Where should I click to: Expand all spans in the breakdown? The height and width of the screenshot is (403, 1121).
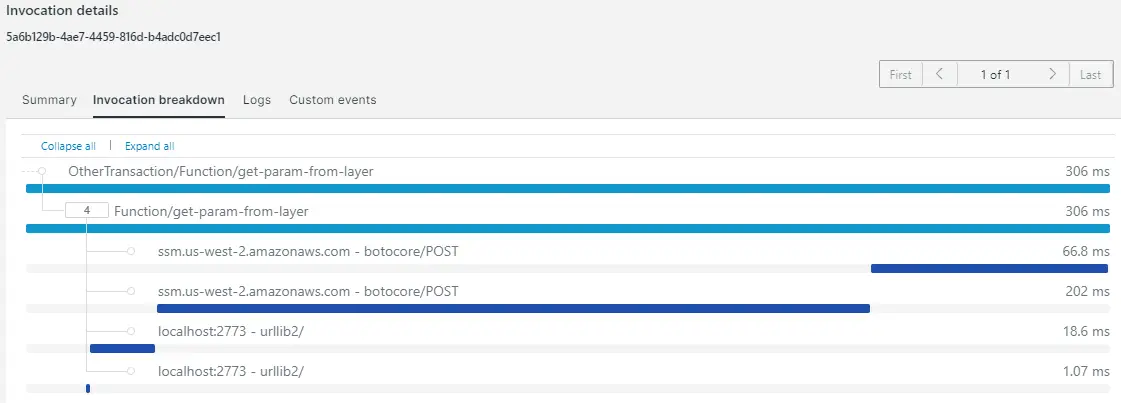(x=149, y=146)
